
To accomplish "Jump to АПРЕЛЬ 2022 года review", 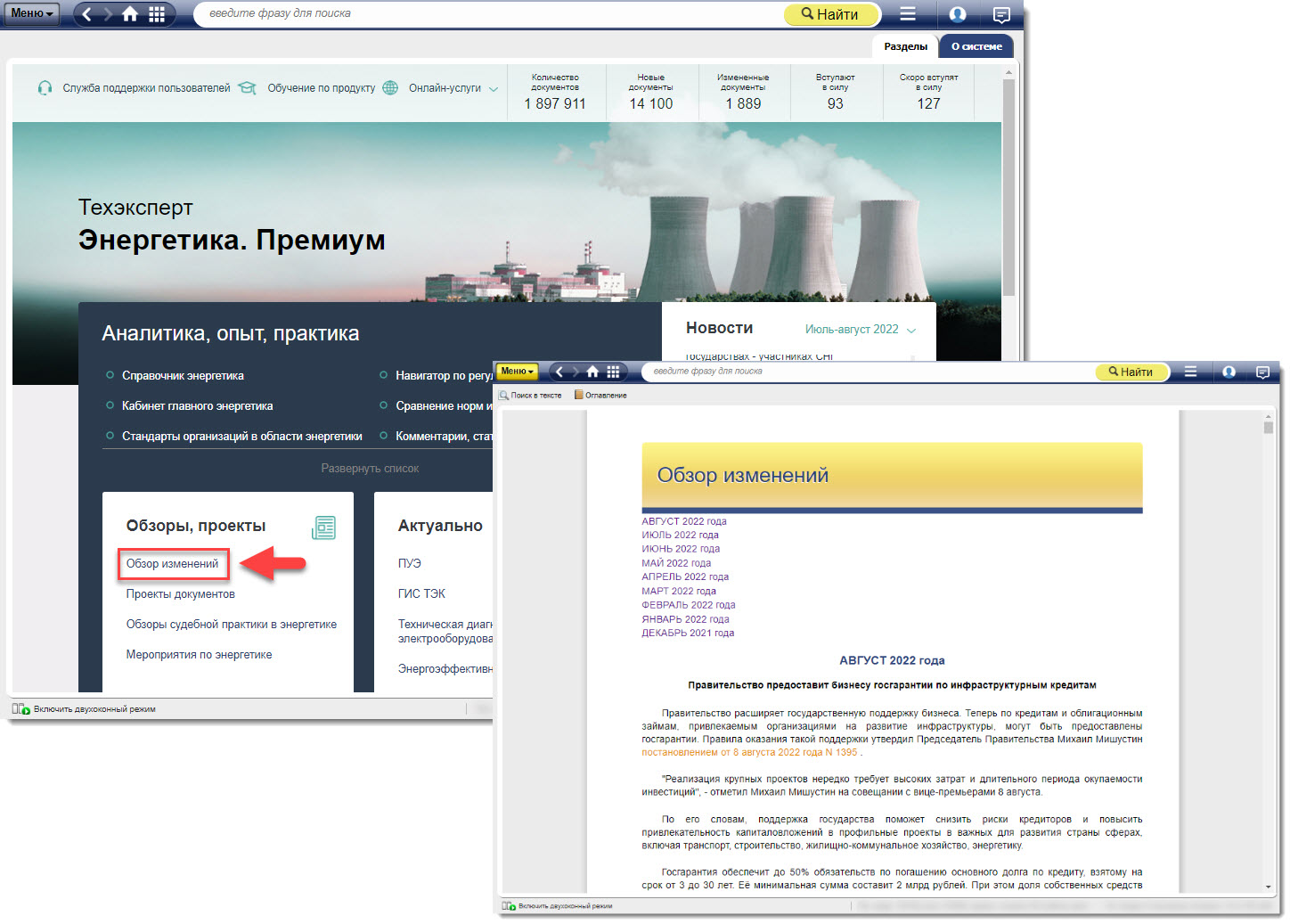I will 685,577.
